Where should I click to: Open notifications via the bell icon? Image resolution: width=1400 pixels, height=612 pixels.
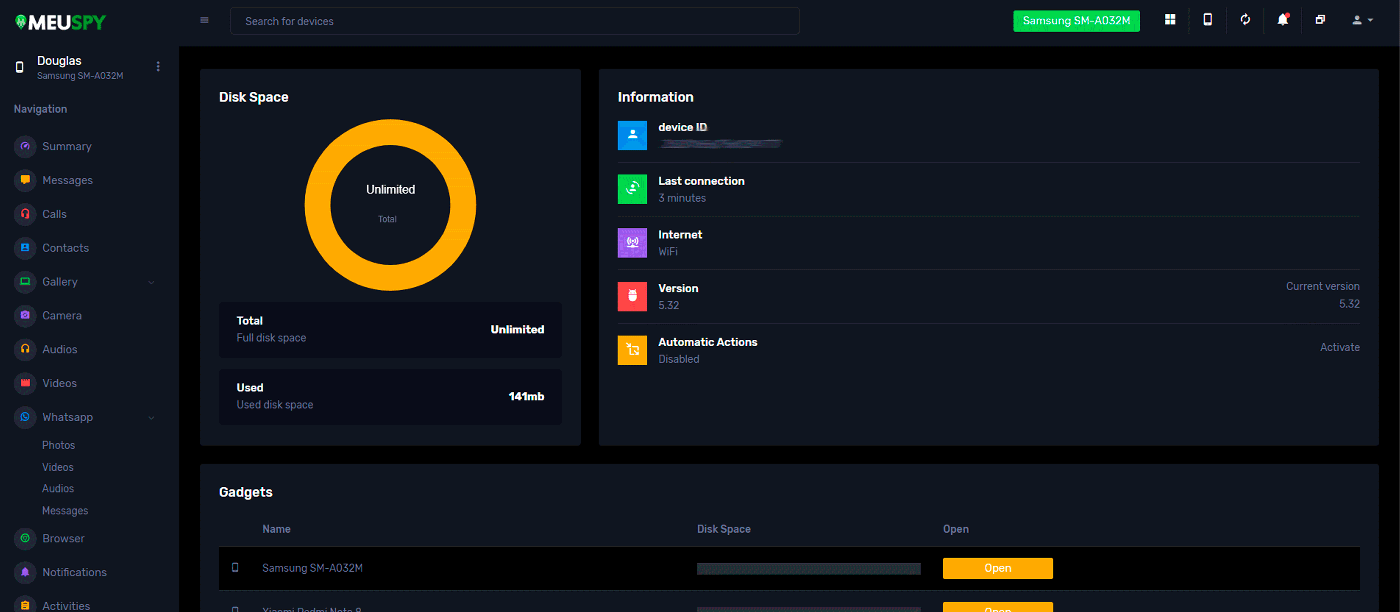coord(1282,20)
